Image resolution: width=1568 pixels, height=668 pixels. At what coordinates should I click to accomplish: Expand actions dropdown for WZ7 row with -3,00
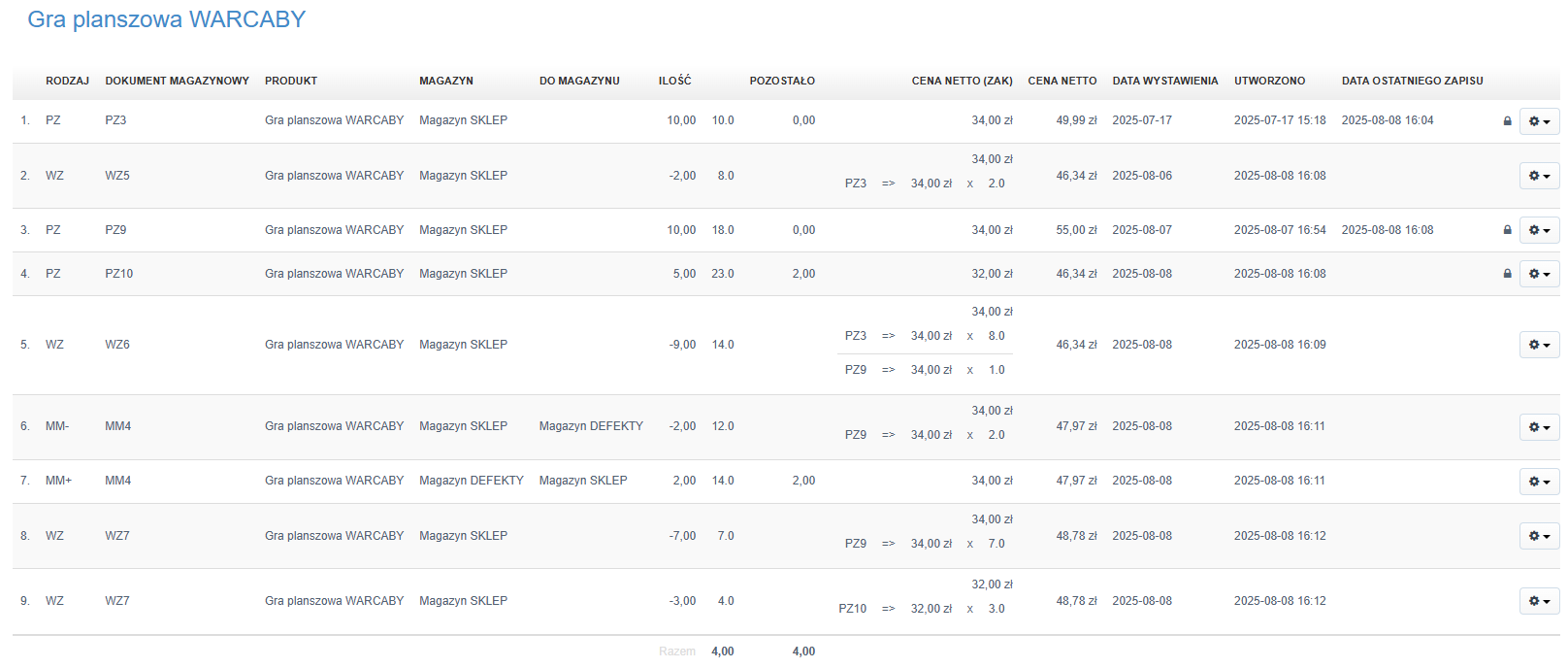pos(1539,601)
